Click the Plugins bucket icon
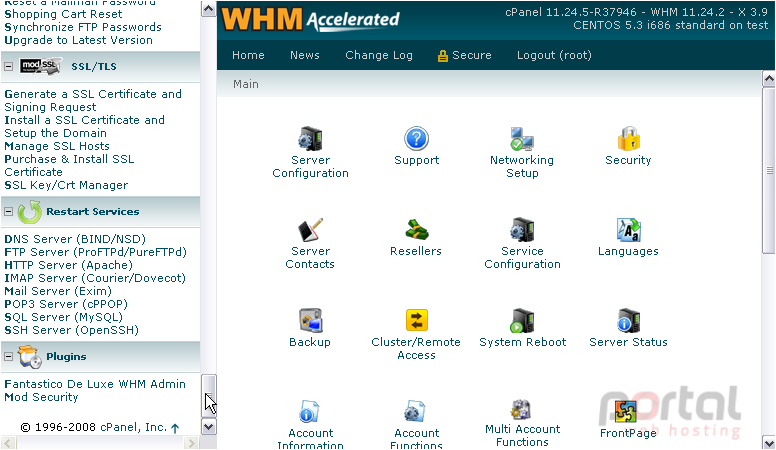The height and width of the screenshot is (450, 776). click(29, 357)
